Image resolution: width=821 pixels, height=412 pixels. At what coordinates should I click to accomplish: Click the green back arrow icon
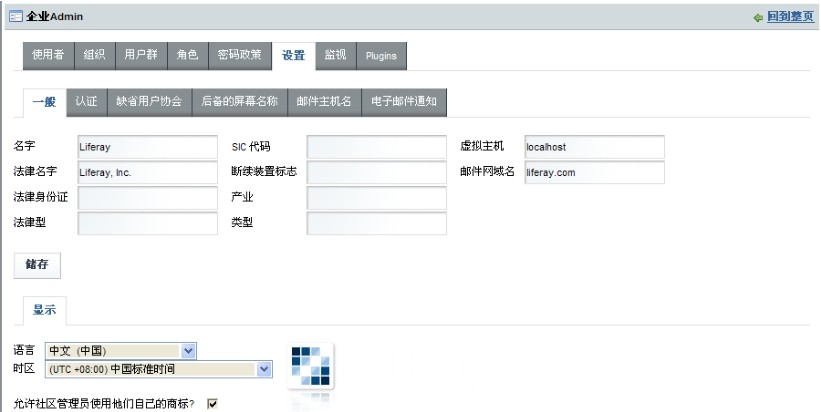tap(758, 18)
